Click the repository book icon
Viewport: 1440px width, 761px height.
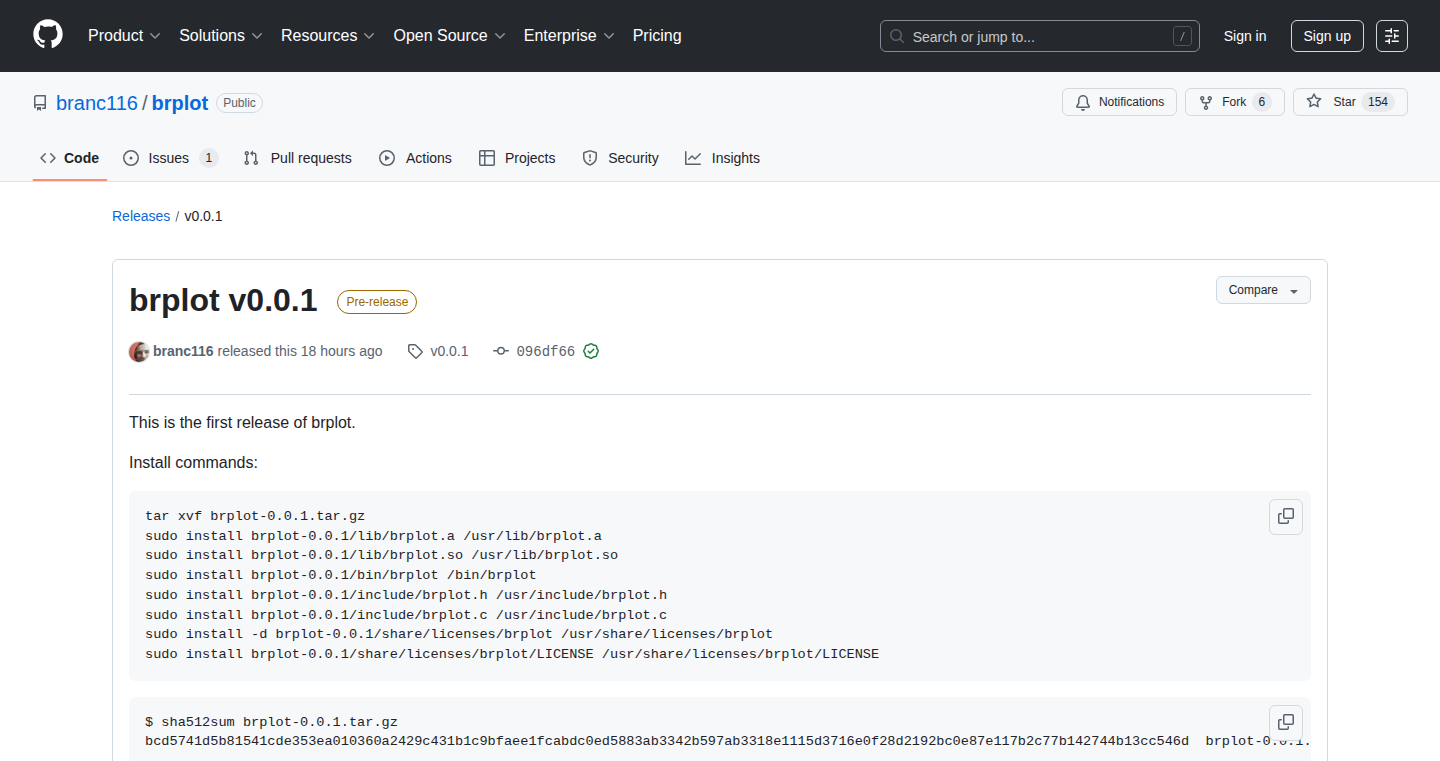pyautogui.click(x=40, y=103)
